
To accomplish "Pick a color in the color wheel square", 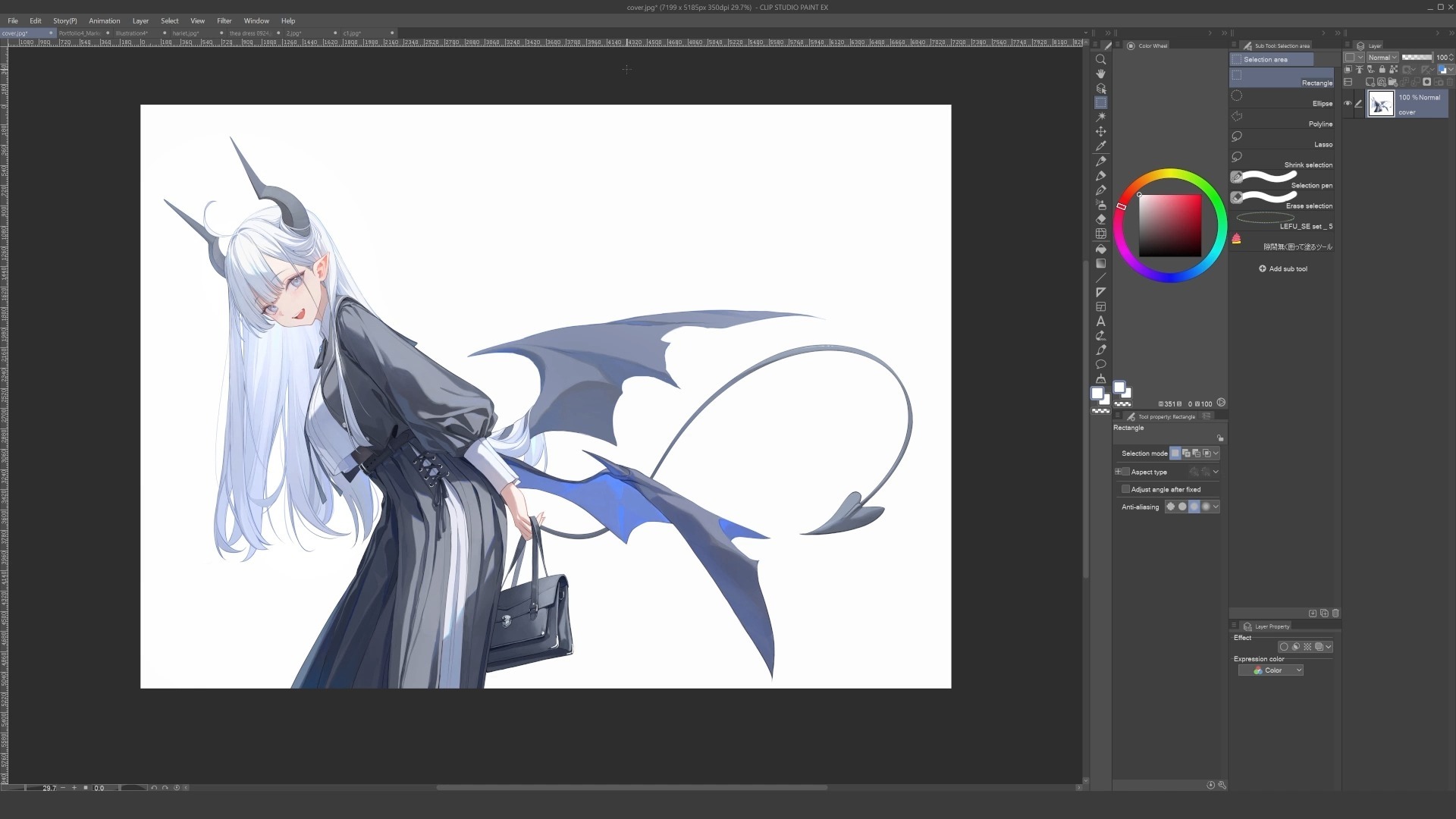I will pyautogui.click(x=1169, y=225).
